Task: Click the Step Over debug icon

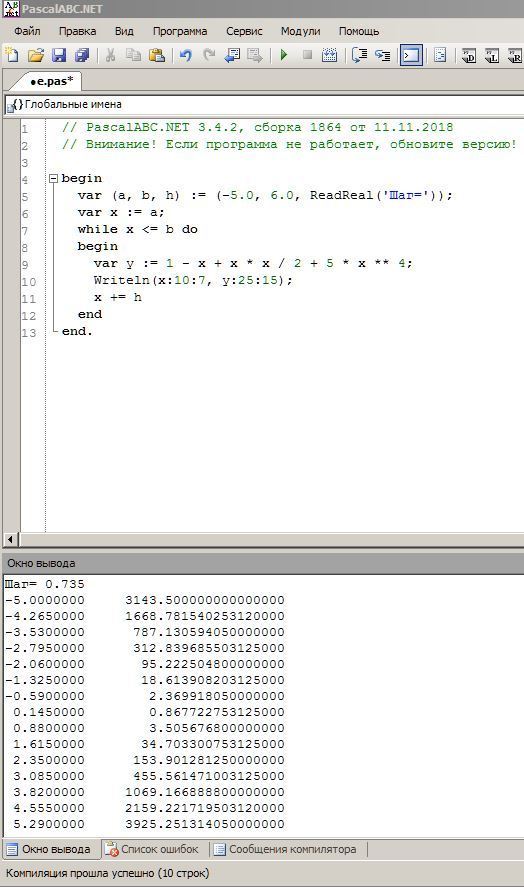Action: (x=359, y=55)
